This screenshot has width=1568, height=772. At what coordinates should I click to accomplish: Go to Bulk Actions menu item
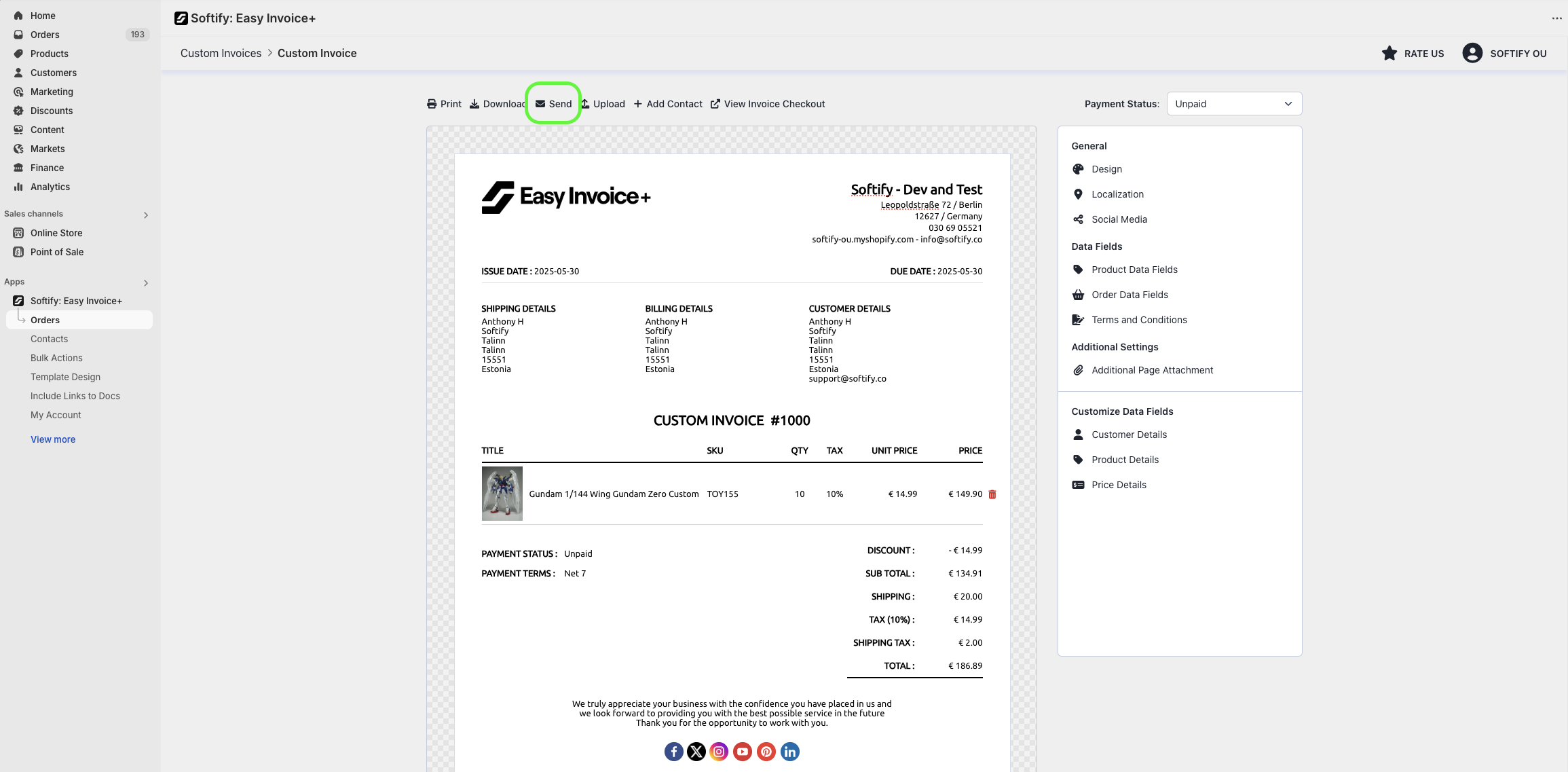pyautogui.click(x=56, y=358)
